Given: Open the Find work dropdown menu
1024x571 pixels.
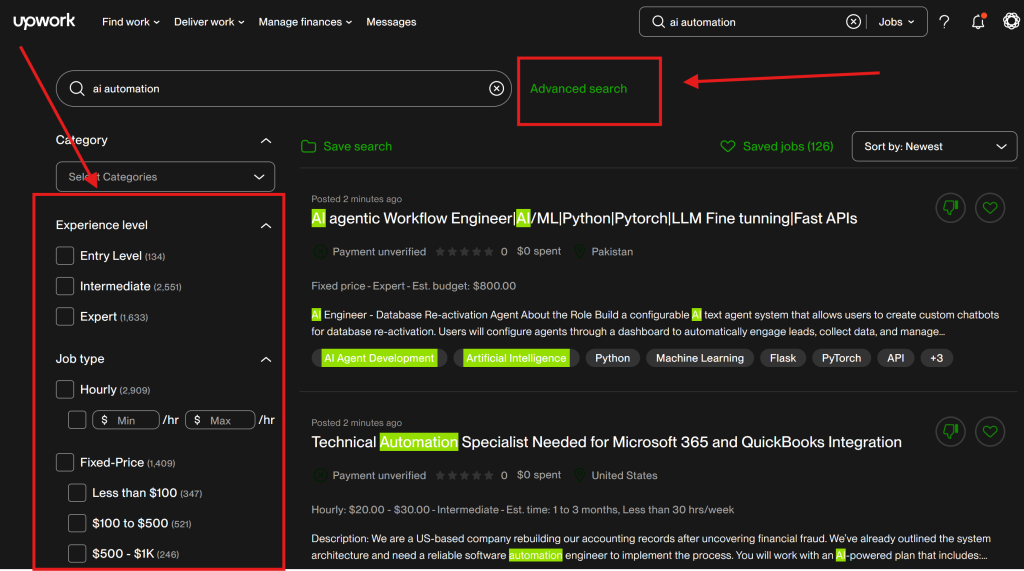Looking at the screenshot, I should [x=131, y=22].
